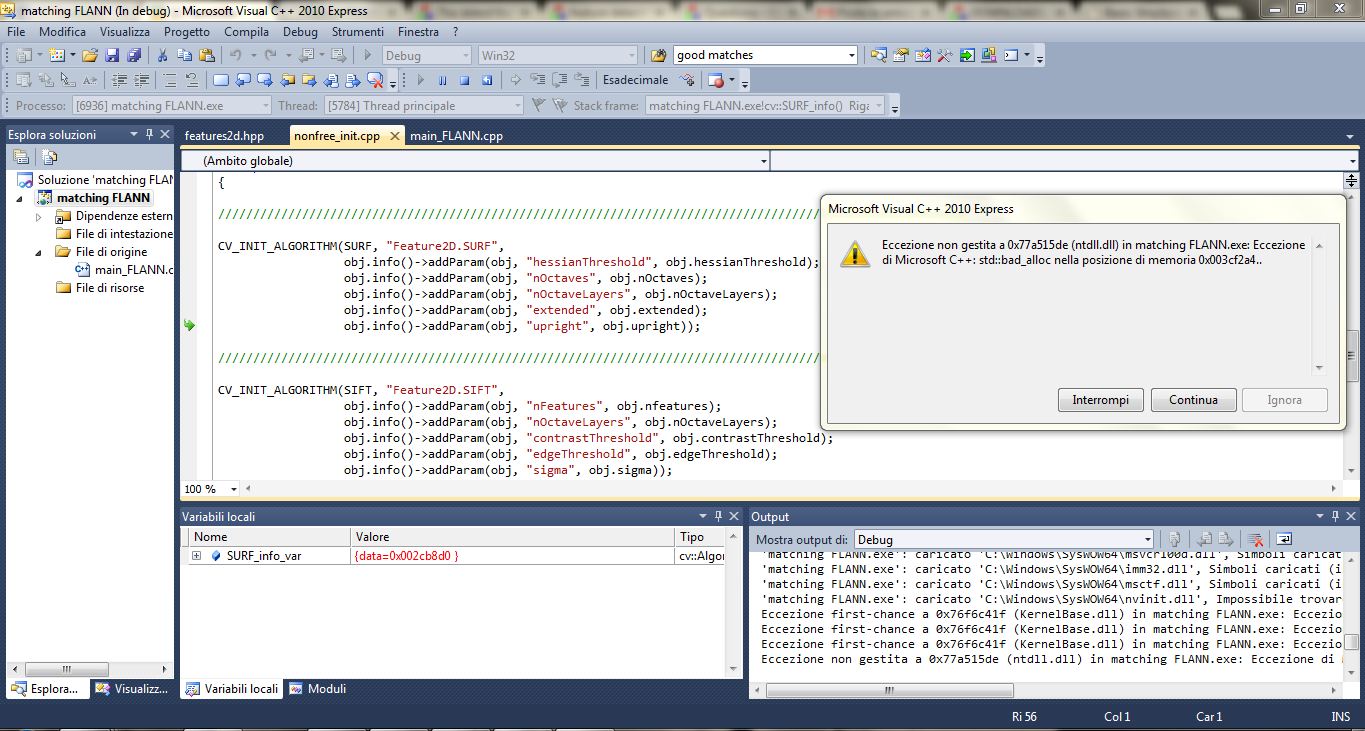
Task: Switch to Moduli bottom tab
Action: click(x=318, y=689)
